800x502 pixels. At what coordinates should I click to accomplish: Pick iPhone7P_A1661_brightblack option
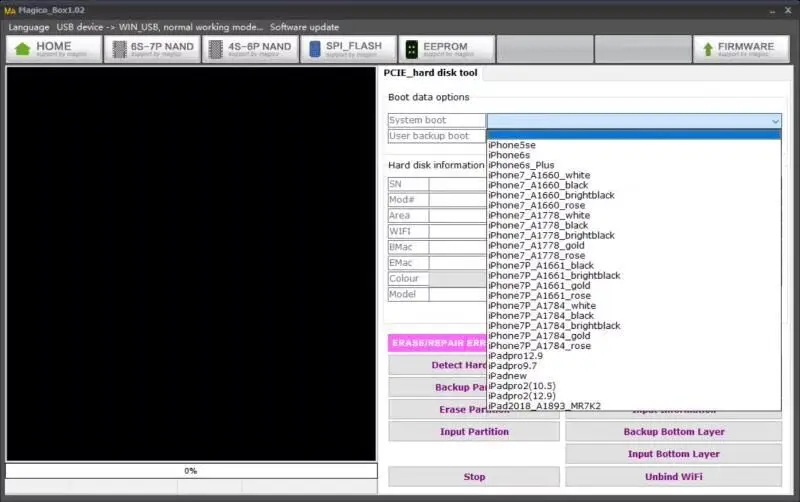[x=634, y=275]
